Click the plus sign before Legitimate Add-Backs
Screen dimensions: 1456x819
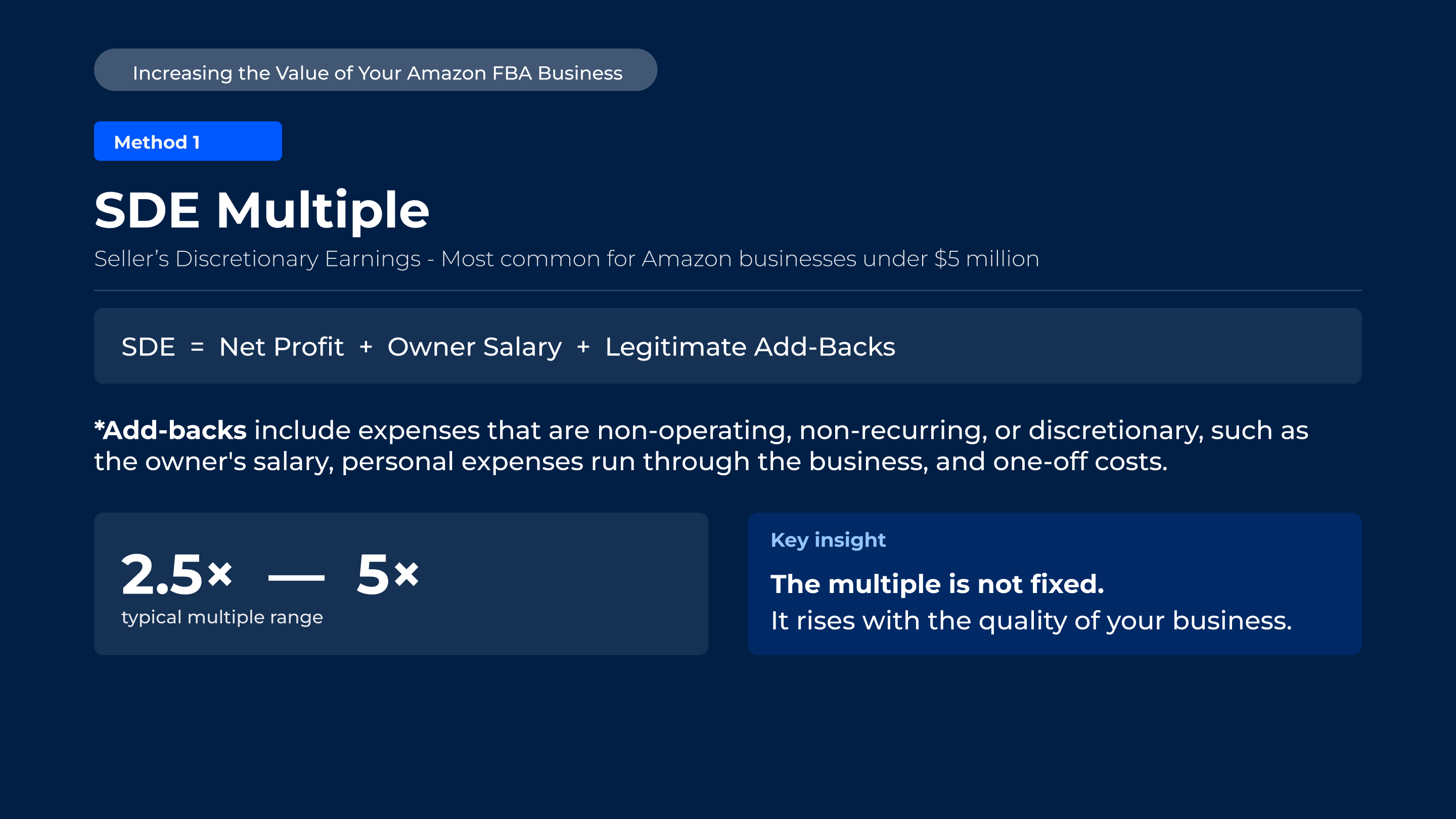point(583,346)
